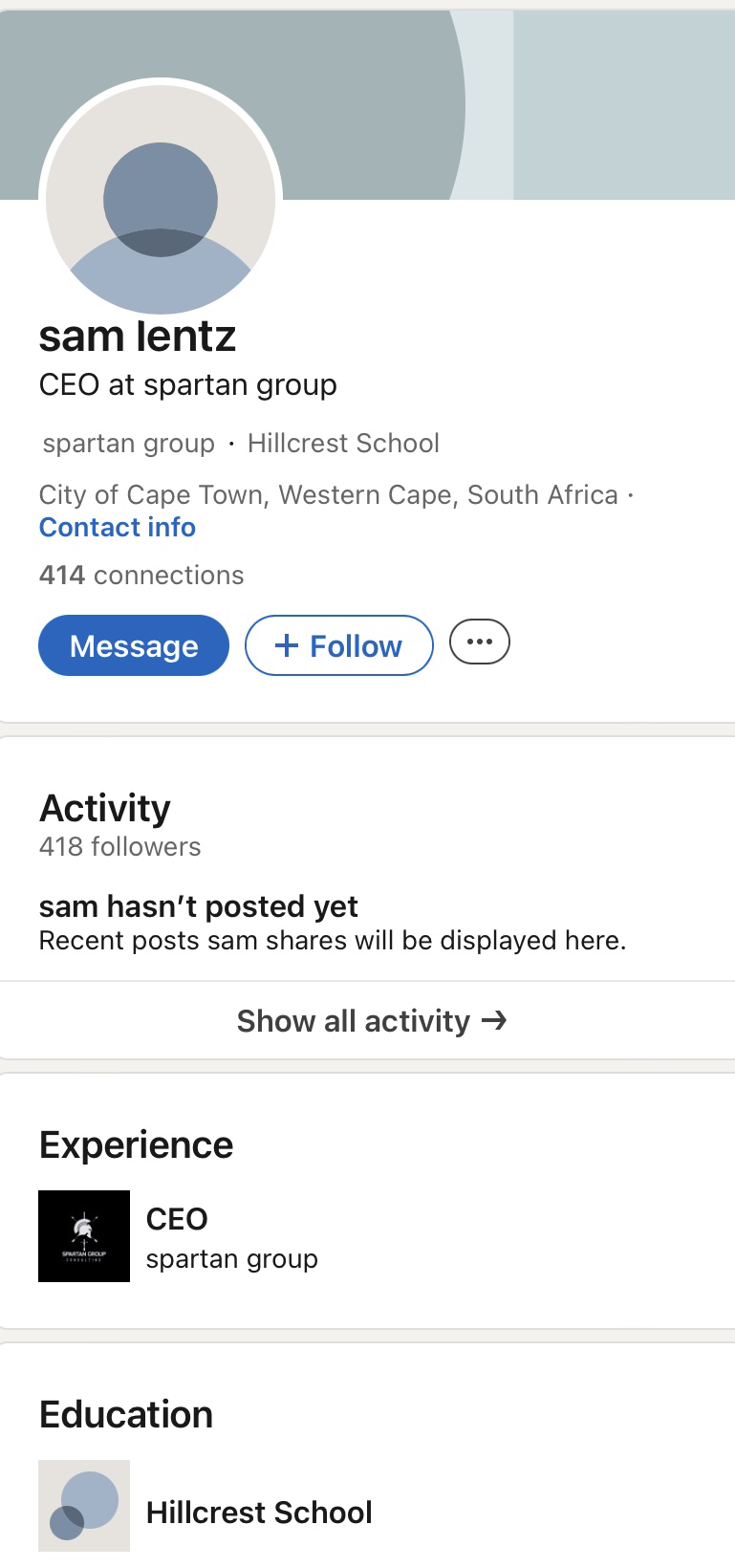View the 414 connections list
The height and width of the screenshot is (1568, 735).
(x=141, y=575)
